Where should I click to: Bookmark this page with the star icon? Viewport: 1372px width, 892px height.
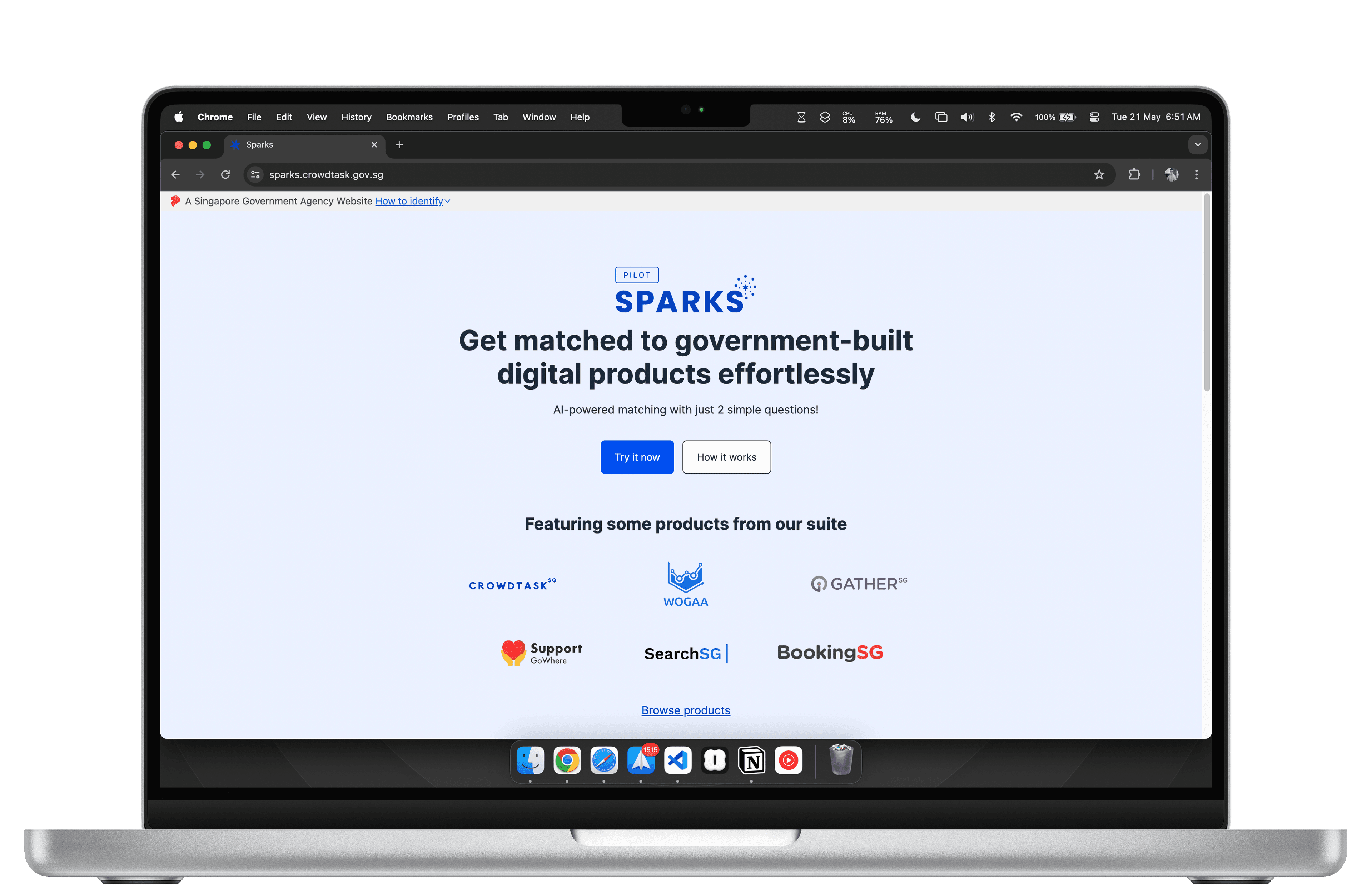pos(1099,175)
